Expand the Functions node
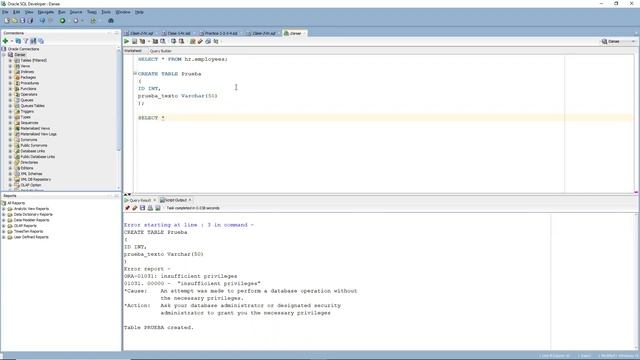Image resolution: width=640 pixels, height=360 pixels. pyautogui.click(x=10, y=89)
